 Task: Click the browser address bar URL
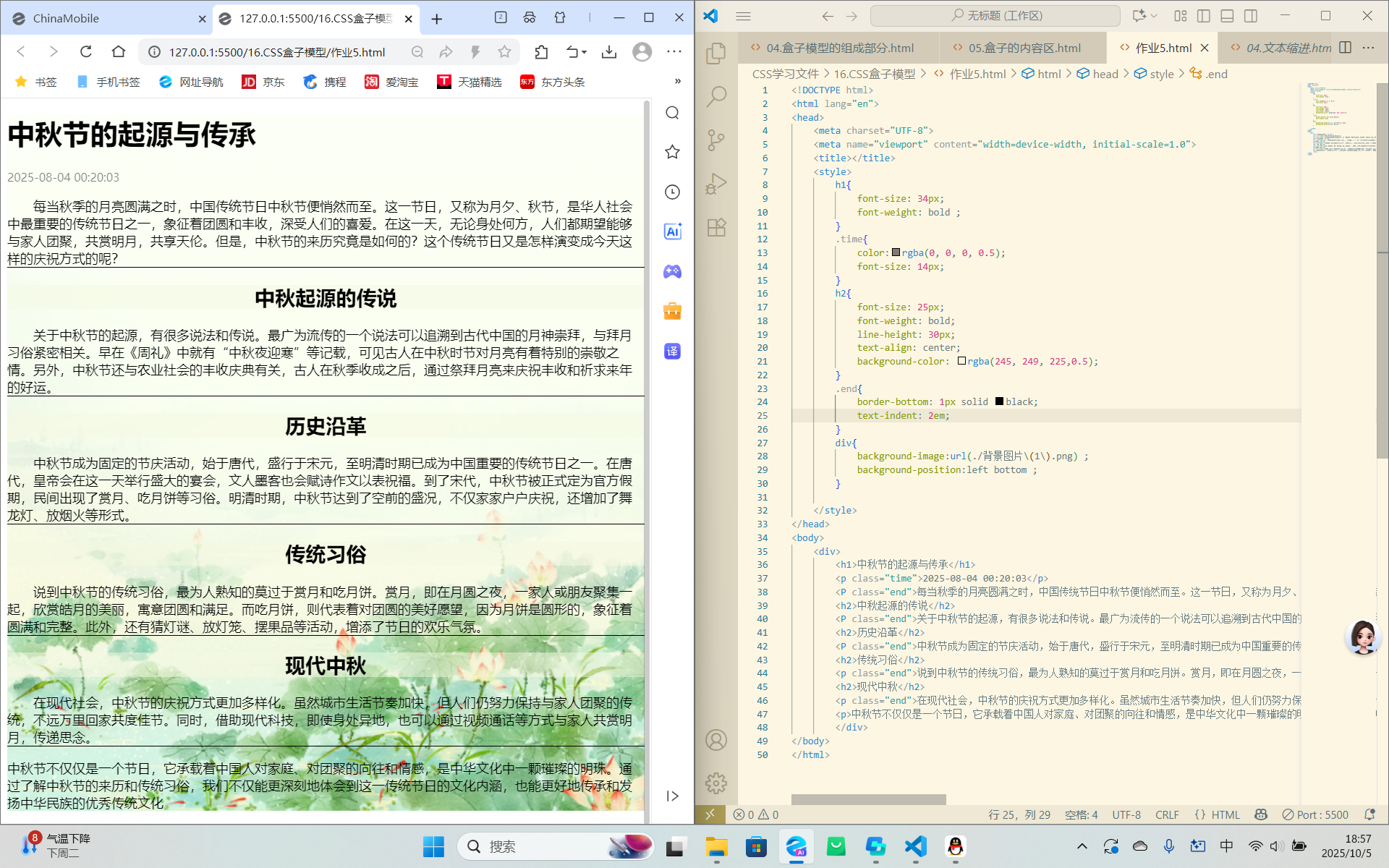point(276,52)
